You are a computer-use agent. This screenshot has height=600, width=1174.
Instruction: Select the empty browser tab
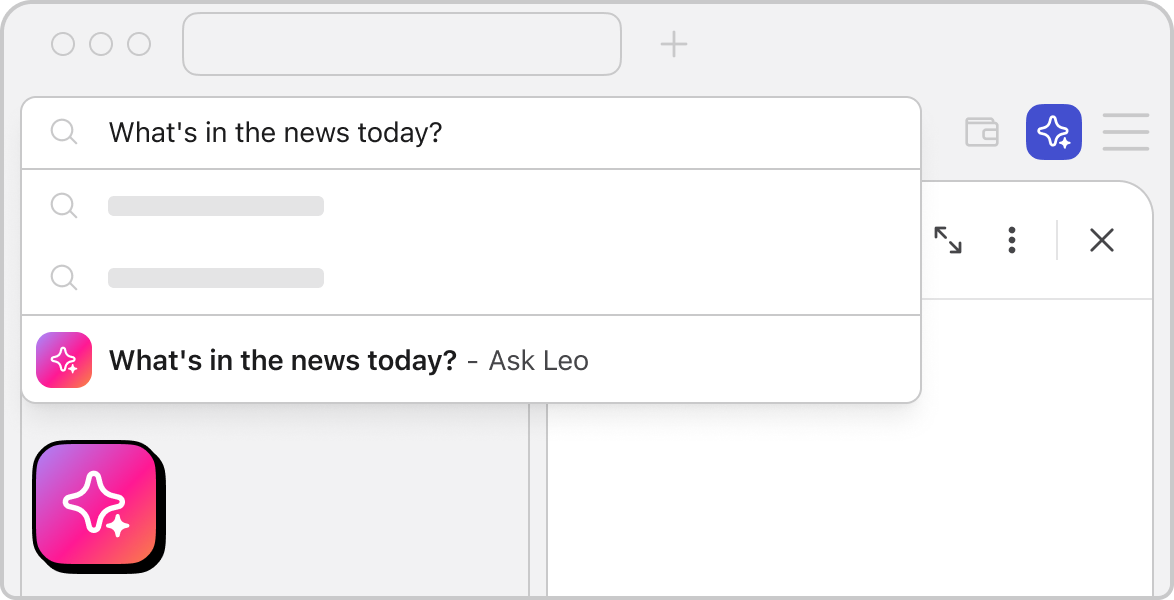pos(401,44)
